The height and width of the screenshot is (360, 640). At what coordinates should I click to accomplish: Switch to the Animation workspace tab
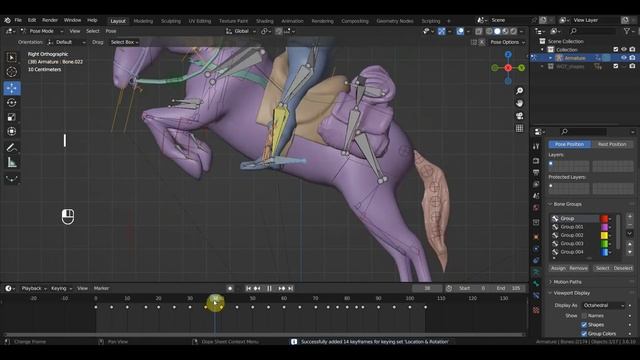[x=292, y=21]
